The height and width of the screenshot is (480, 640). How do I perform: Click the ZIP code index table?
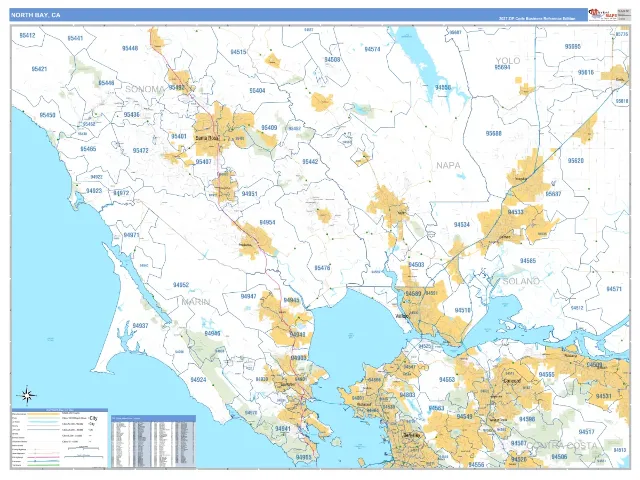(x=153, y=441)
